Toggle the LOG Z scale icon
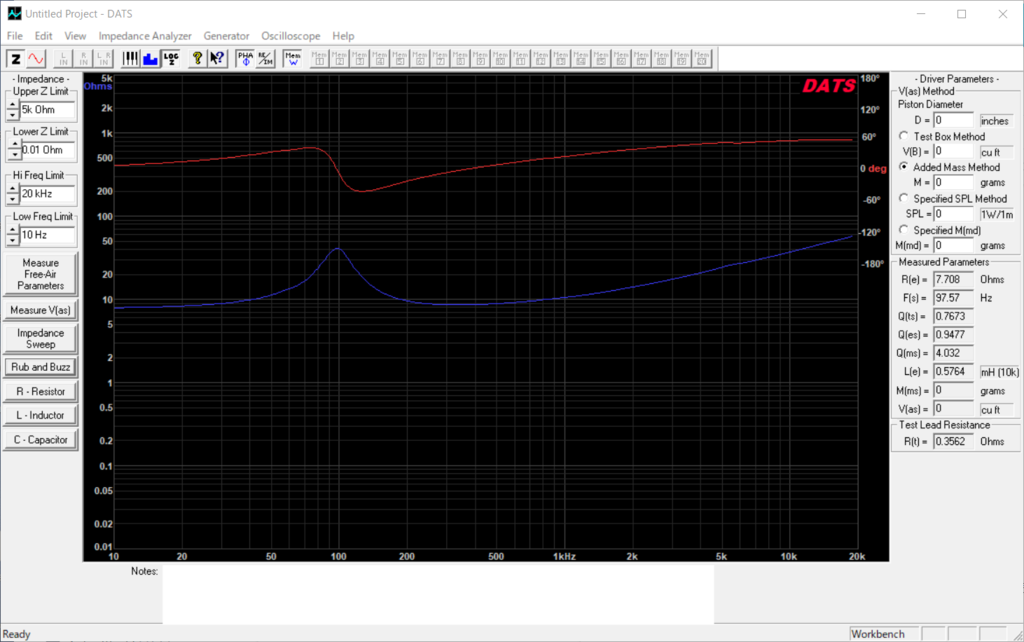This screenshot has height=642, width=1024. [x=171, y=58]
